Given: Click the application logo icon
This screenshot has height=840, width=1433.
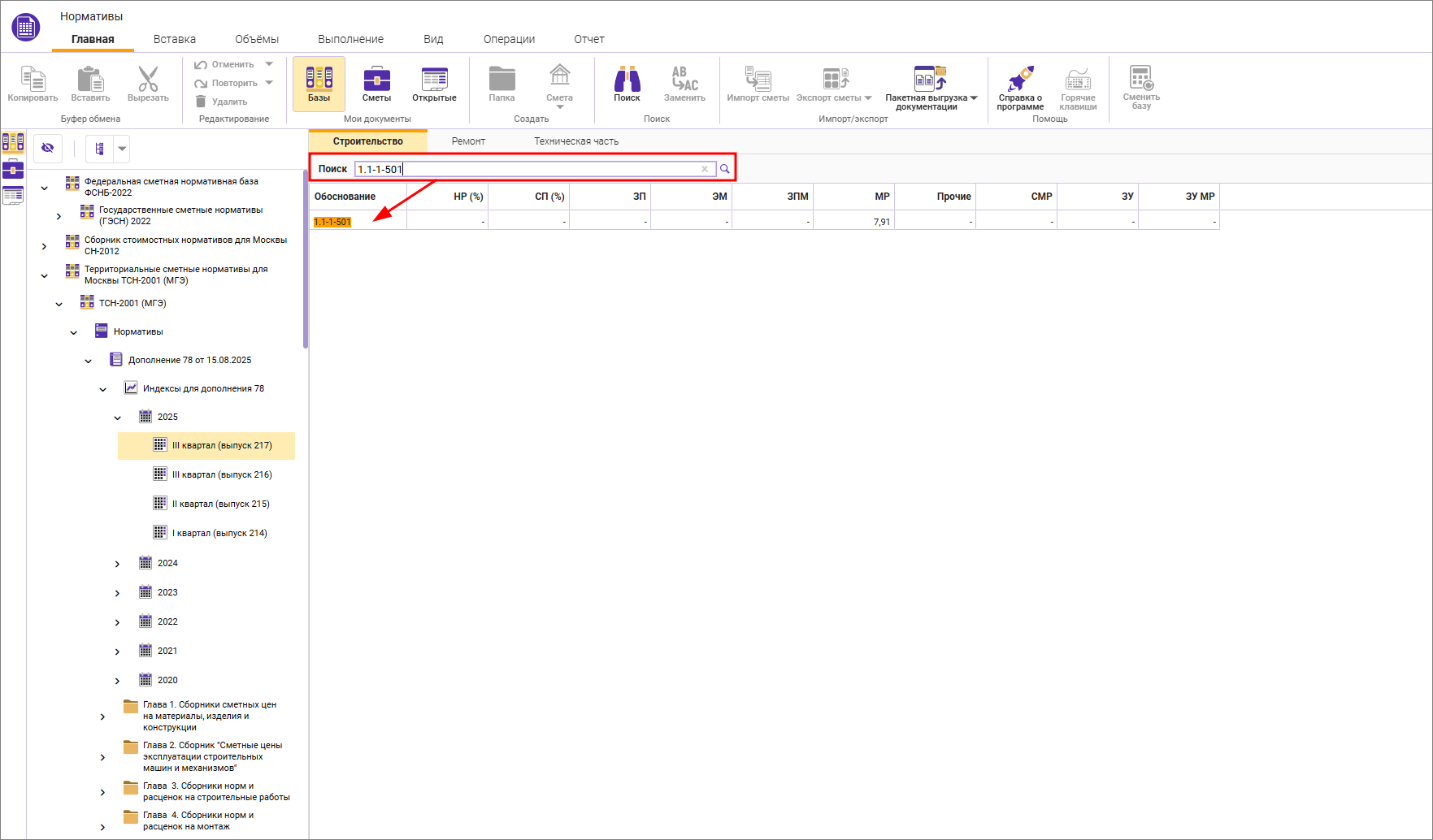Looking at the screenshot, I should [x=25, y=27].
